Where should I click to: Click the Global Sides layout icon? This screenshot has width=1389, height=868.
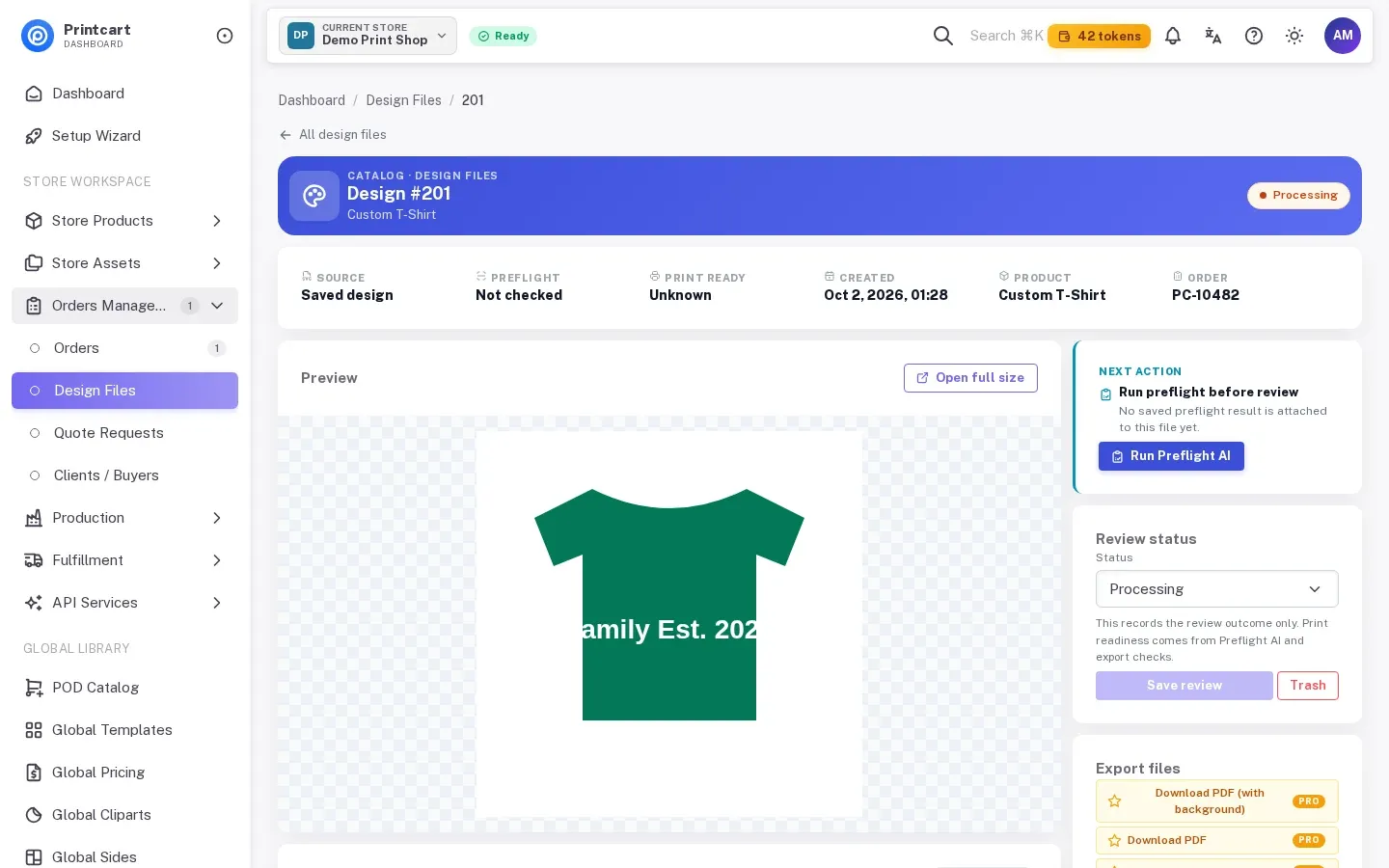[x=34, y=857]
